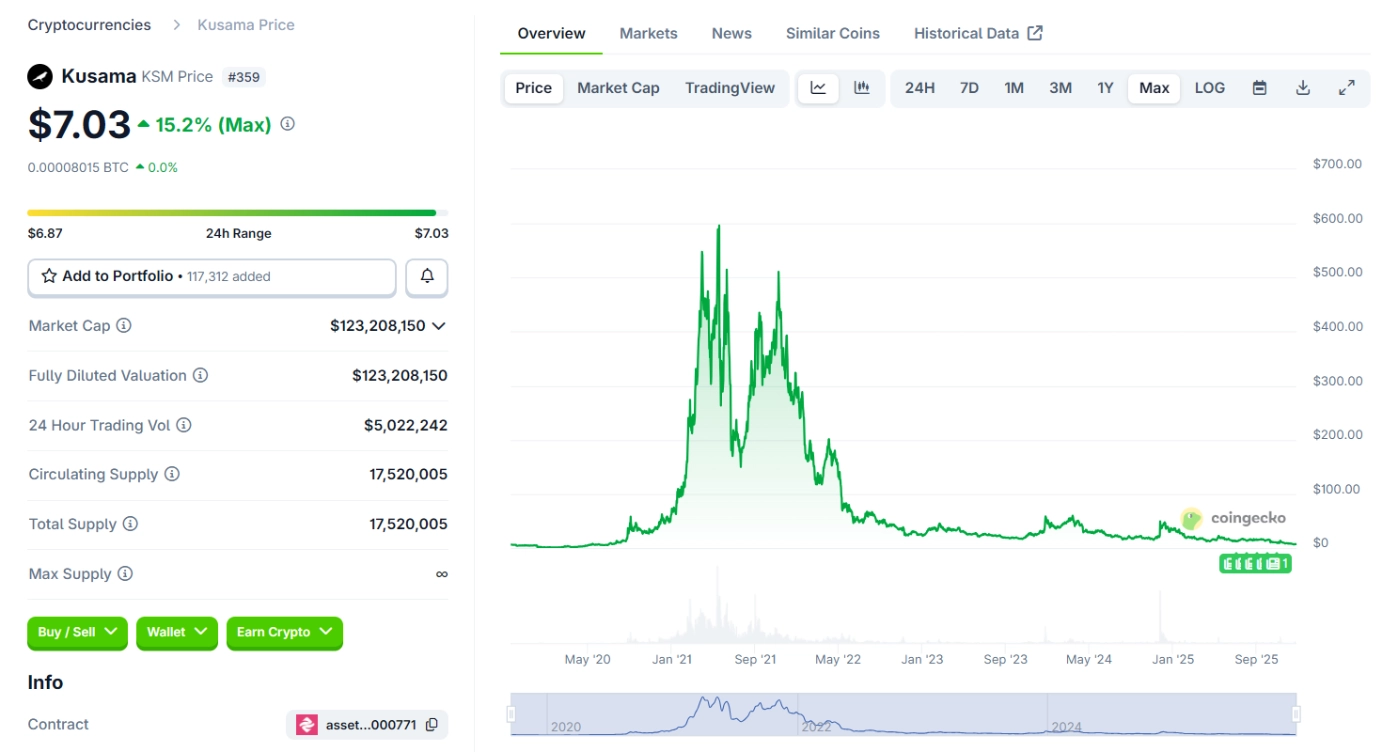Viewport: 1398px width, 752px height.
Task: Open Historical Data external link
Action: pyautogui.click(x=977, y=33)
